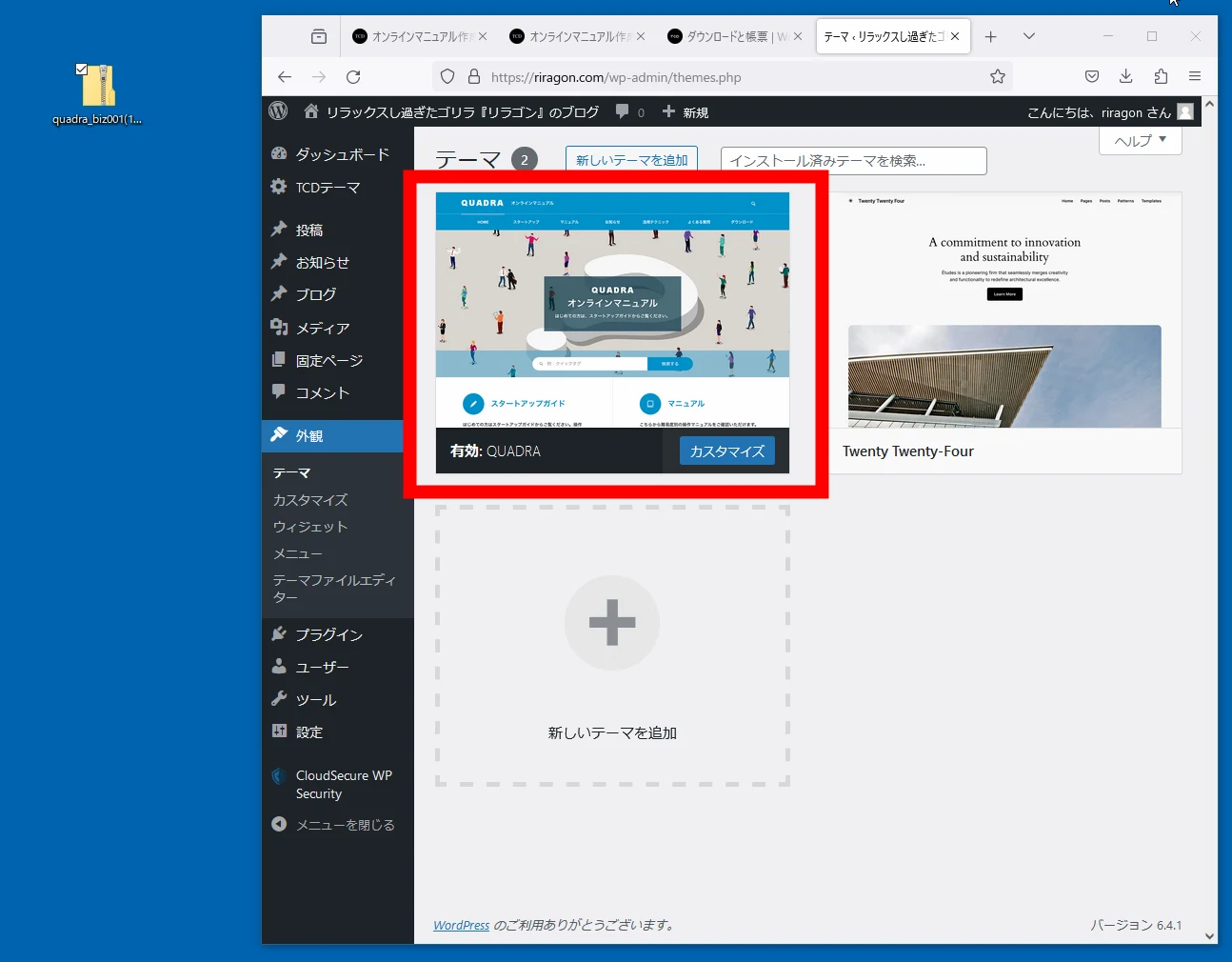
Task: Expand the ヘルプ dropdown tab
Action: coord(1140,141)
